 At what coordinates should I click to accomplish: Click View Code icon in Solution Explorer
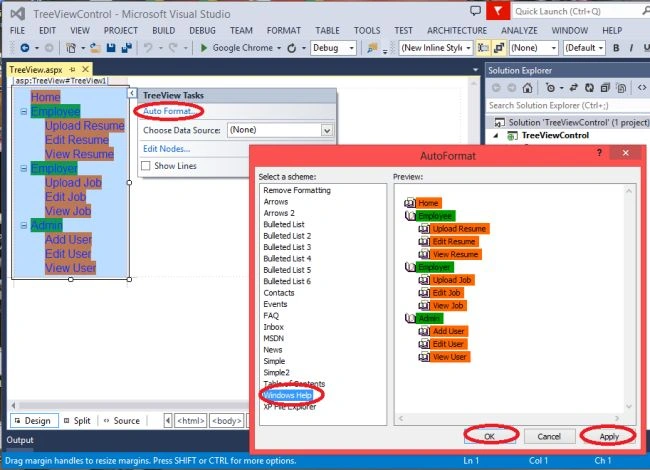point(642,87)
